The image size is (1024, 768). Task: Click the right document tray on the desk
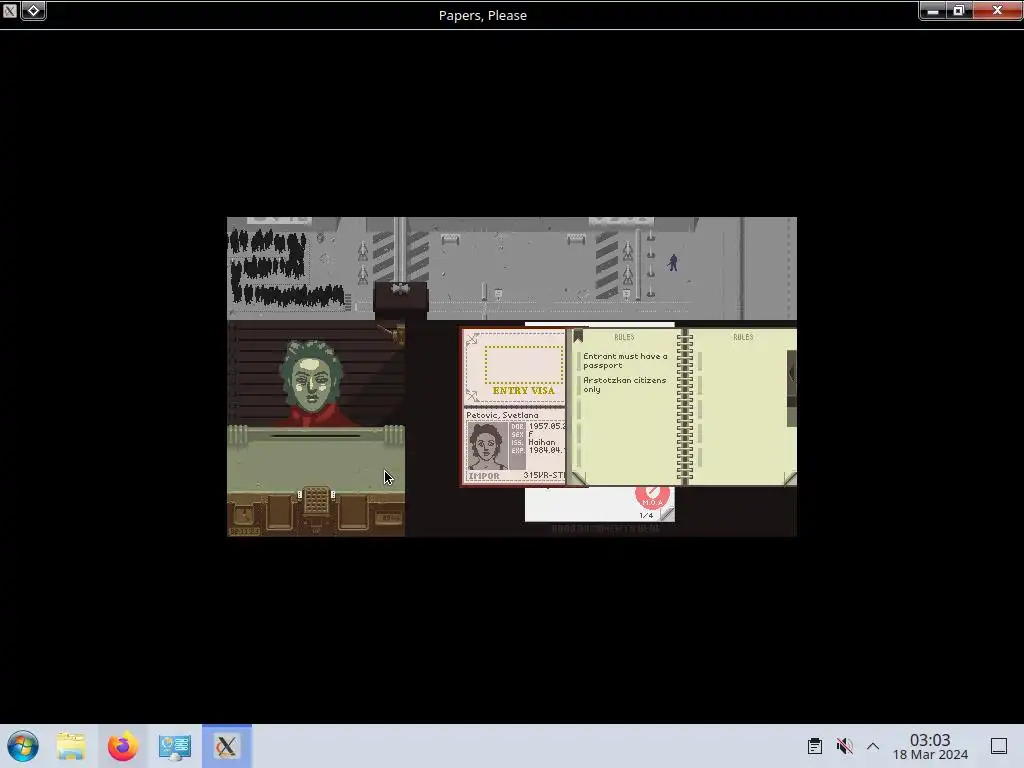point(353,512)
